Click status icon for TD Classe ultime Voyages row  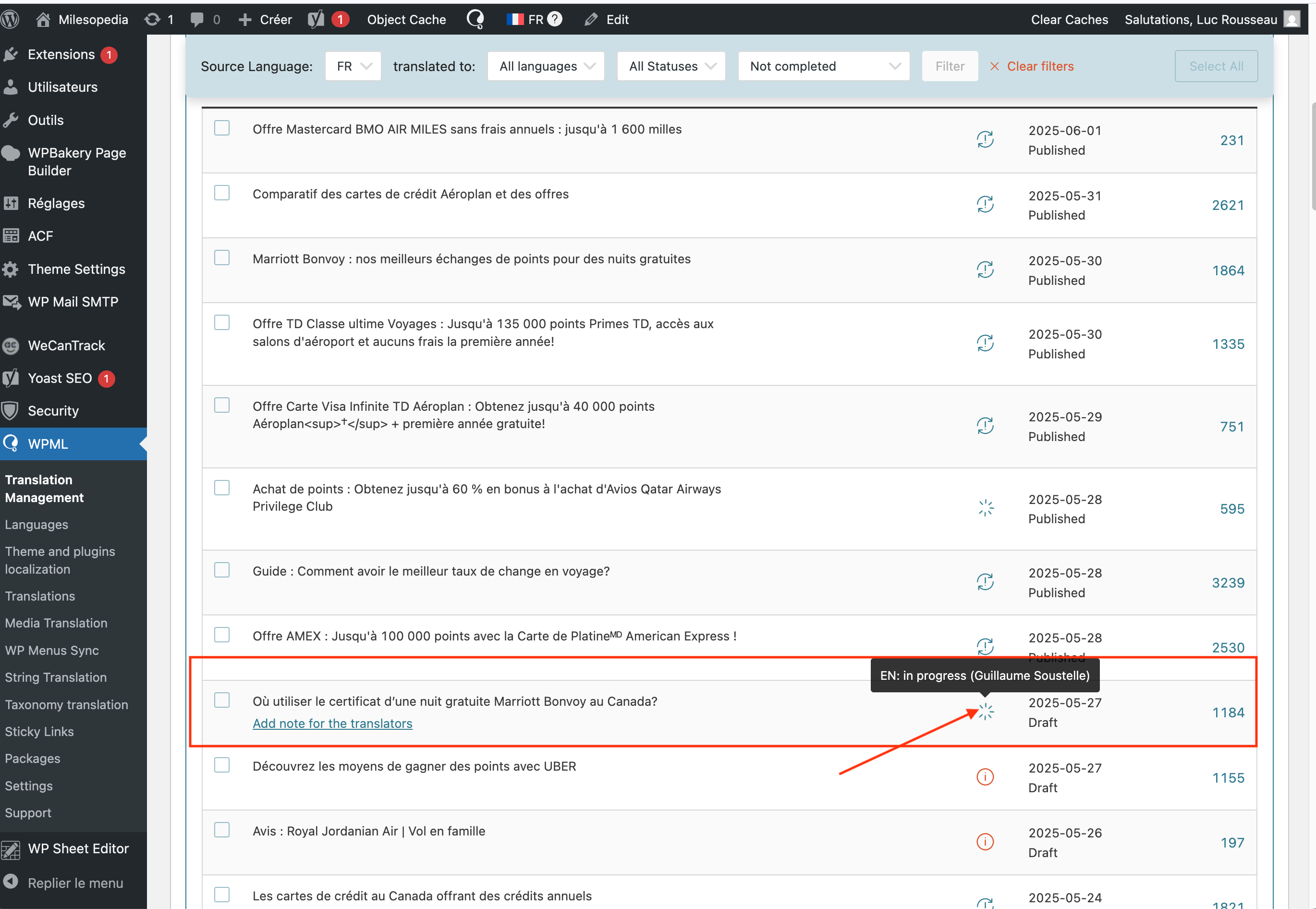[985, 344]
